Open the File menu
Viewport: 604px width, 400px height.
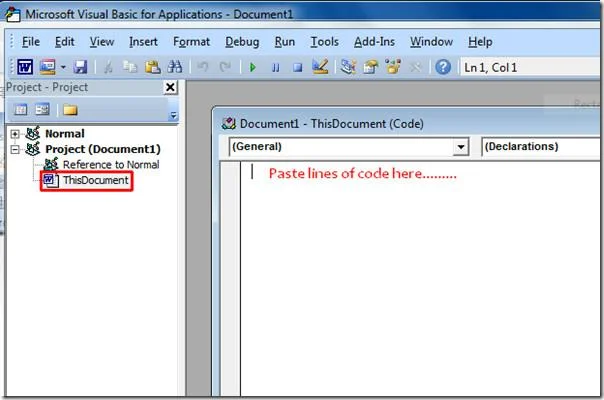pyautogui.click(x=31, y=42)
